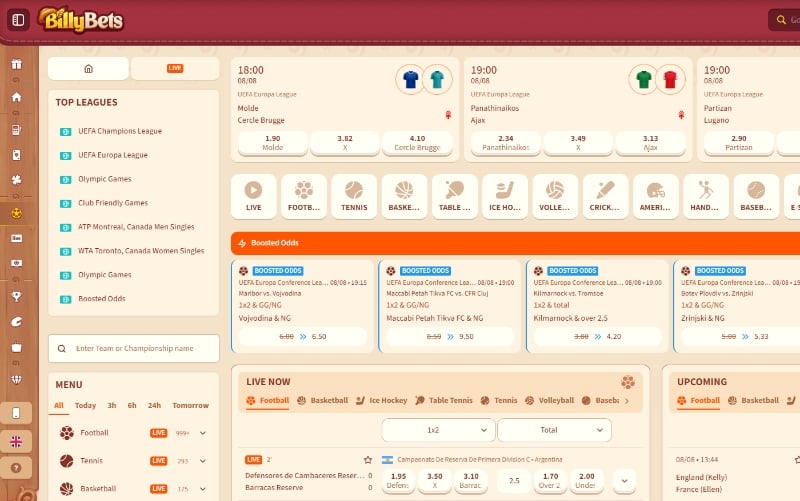Open the mobile app sidebar icon
This screenshot has width=800, height=501.
click(x=16, y=413)
